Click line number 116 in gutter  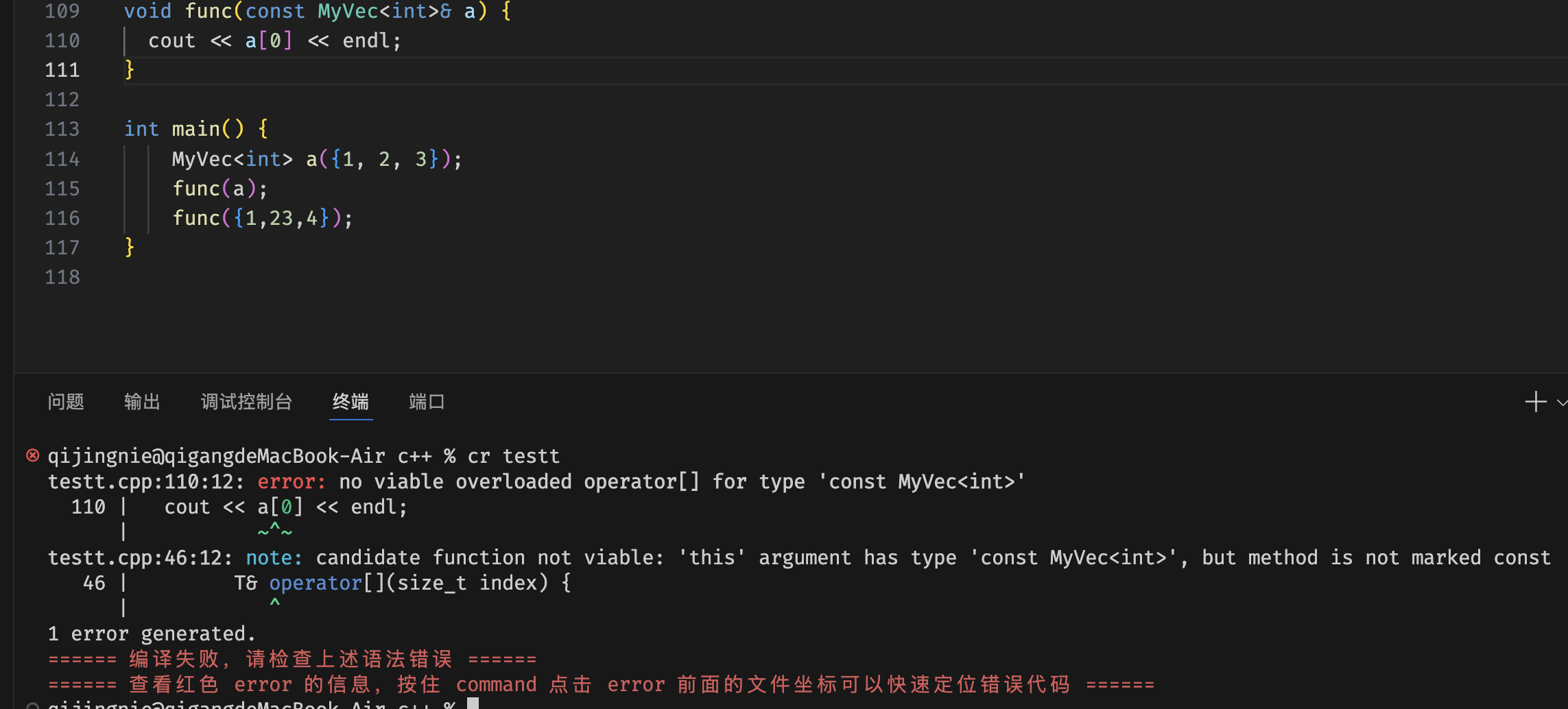coord(62,218)
